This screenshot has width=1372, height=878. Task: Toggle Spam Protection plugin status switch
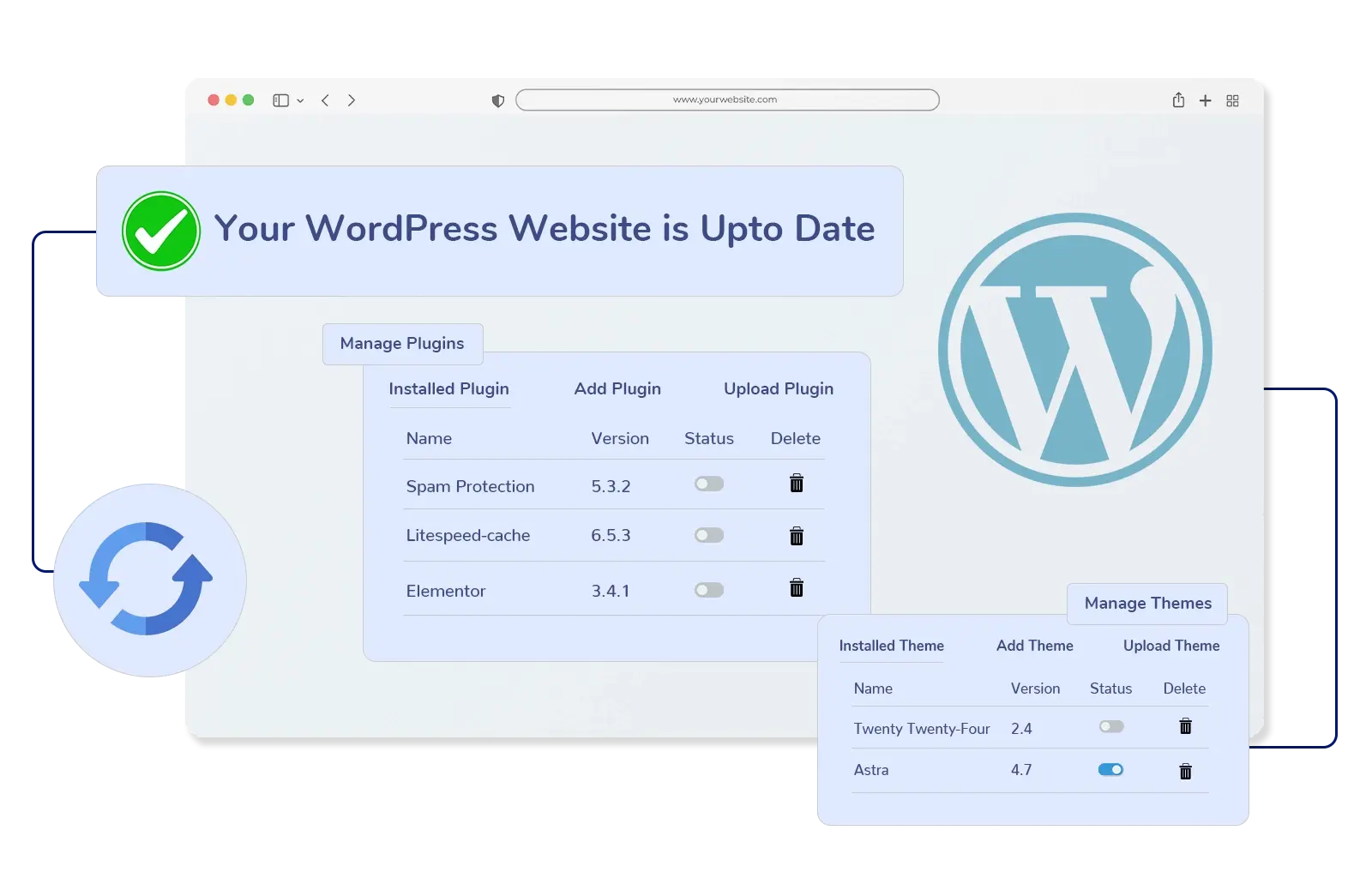coord(709,484)
